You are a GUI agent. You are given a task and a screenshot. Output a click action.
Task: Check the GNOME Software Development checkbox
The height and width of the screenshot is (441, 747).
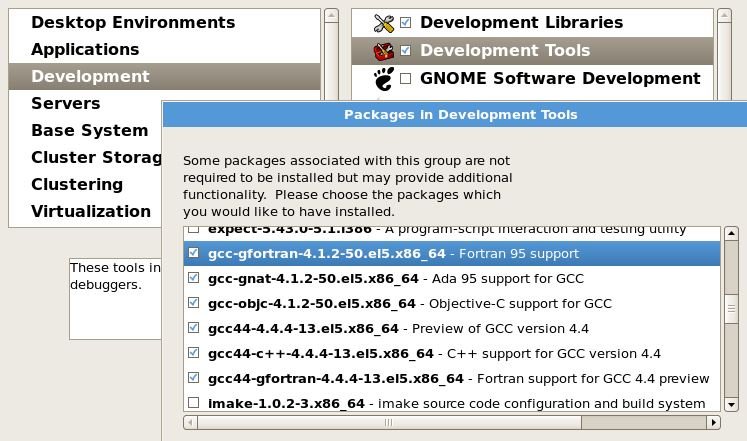point(405,78)
